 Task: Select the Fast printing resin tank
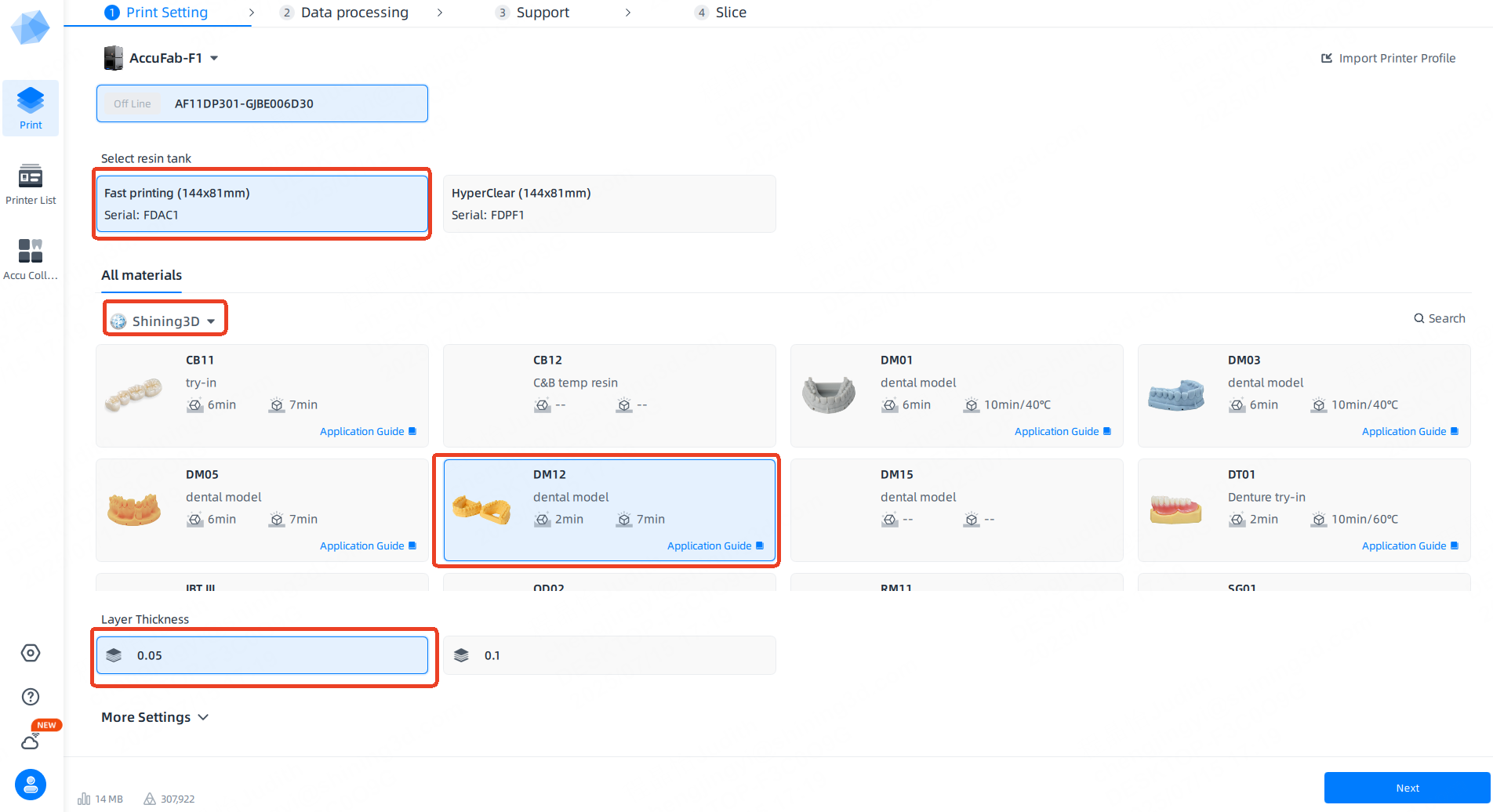pos(262,204)
